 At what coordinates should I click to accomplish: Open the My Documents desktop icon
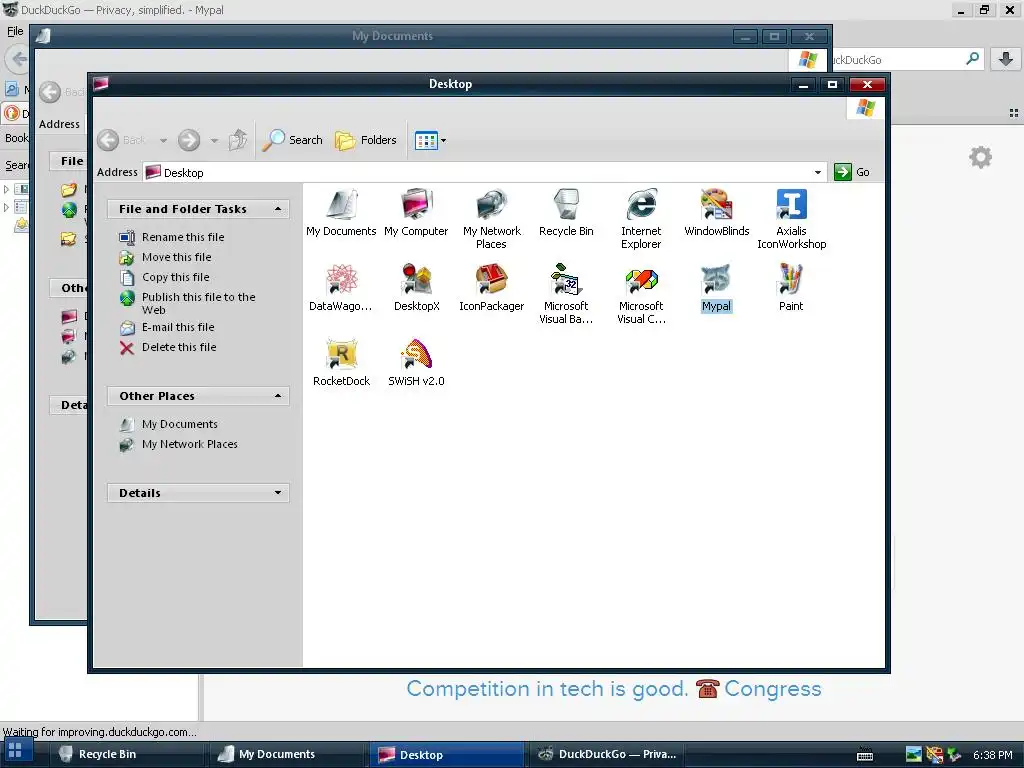341,213
